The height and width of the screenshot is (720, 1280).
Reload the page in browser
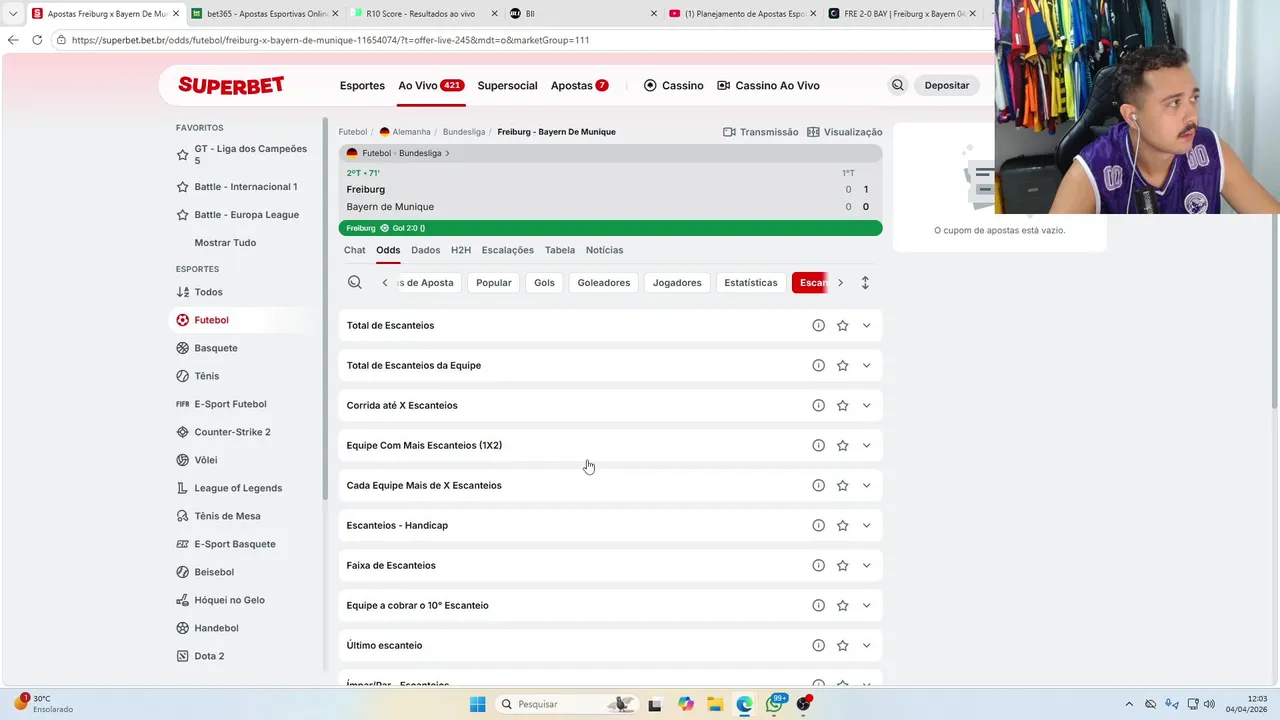[x=37, y=40]
